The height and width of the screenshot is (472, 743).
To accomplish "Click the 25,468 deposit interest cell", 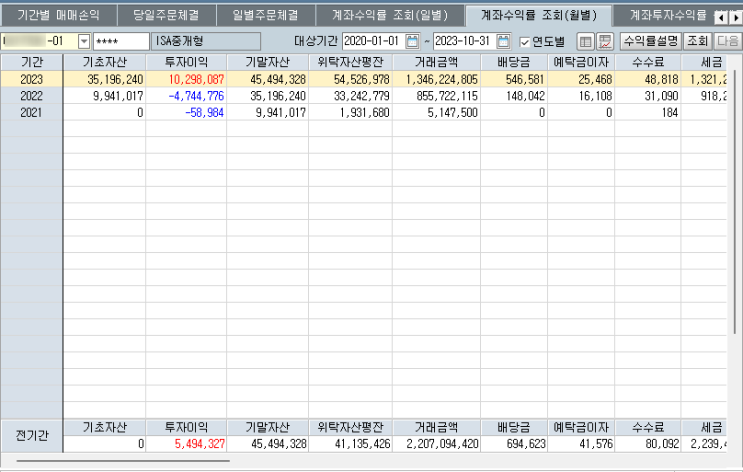I will [581, 79].
